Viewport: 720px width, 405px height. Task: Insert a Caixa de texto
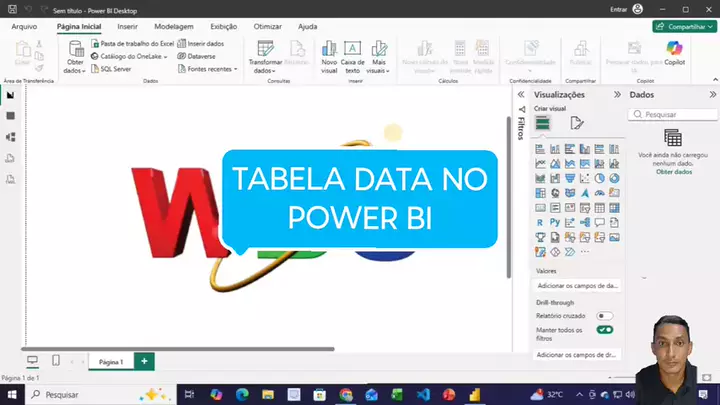click(353, 57)
